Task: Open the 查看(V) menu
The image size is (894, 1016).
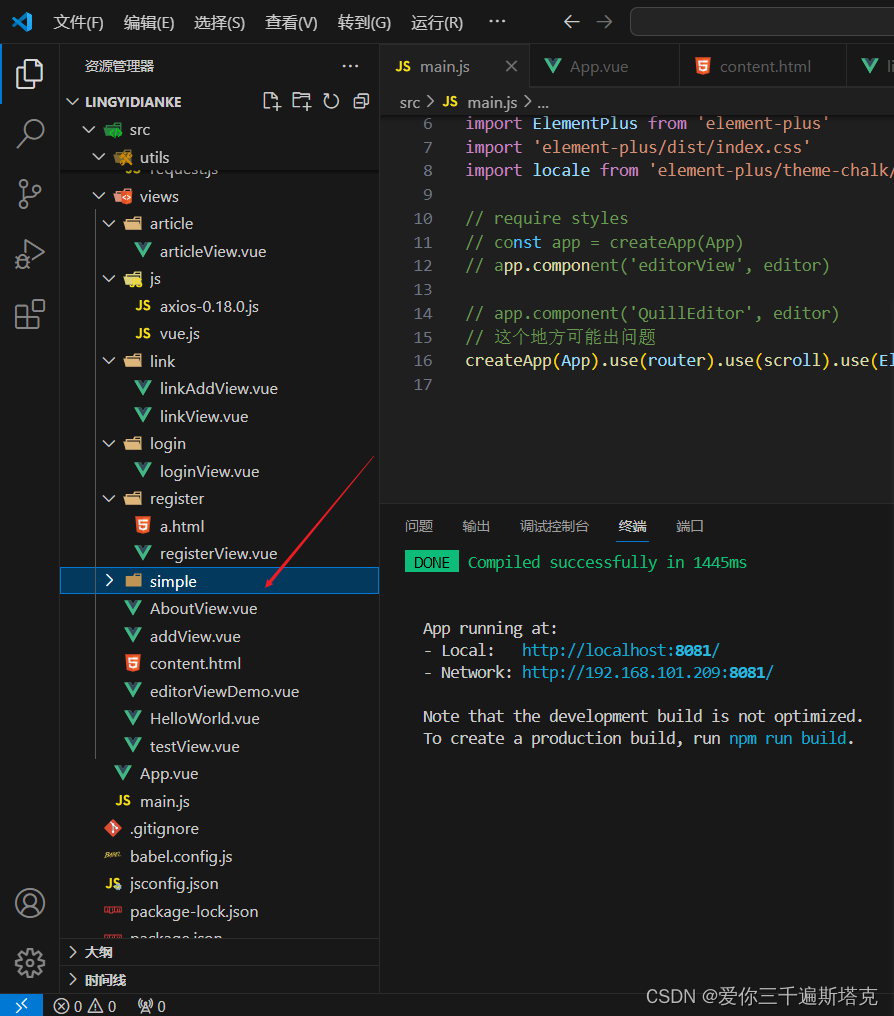Action: 291,22
